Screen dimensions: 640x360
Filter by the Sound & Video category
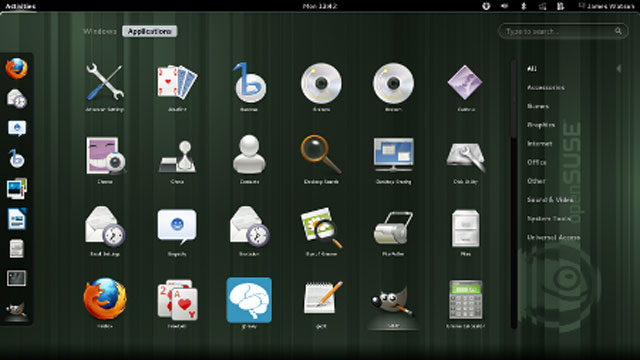(x=550, y=200)
